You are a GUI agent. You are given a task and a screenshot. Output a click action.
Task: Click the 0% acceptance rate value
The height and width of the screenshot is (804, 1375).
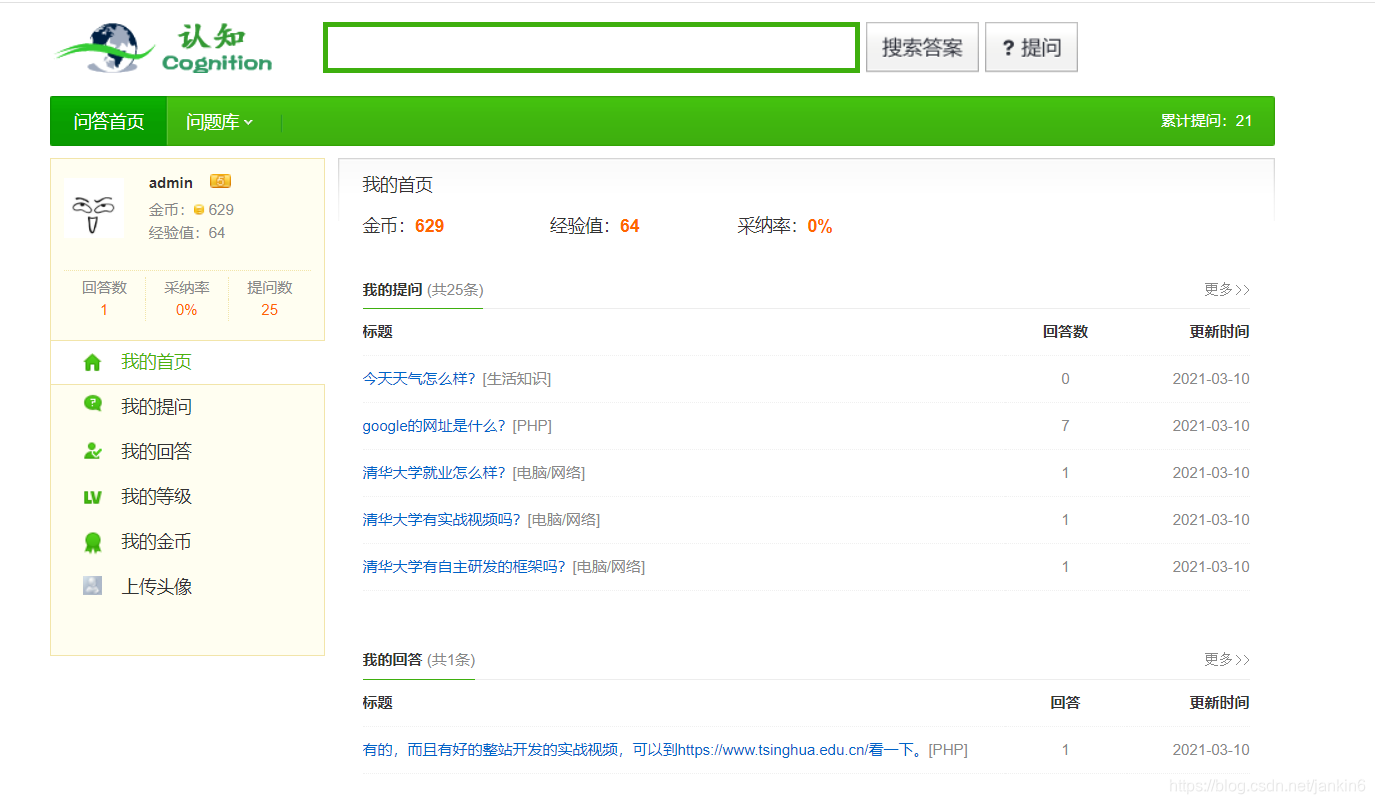point(819,226)
